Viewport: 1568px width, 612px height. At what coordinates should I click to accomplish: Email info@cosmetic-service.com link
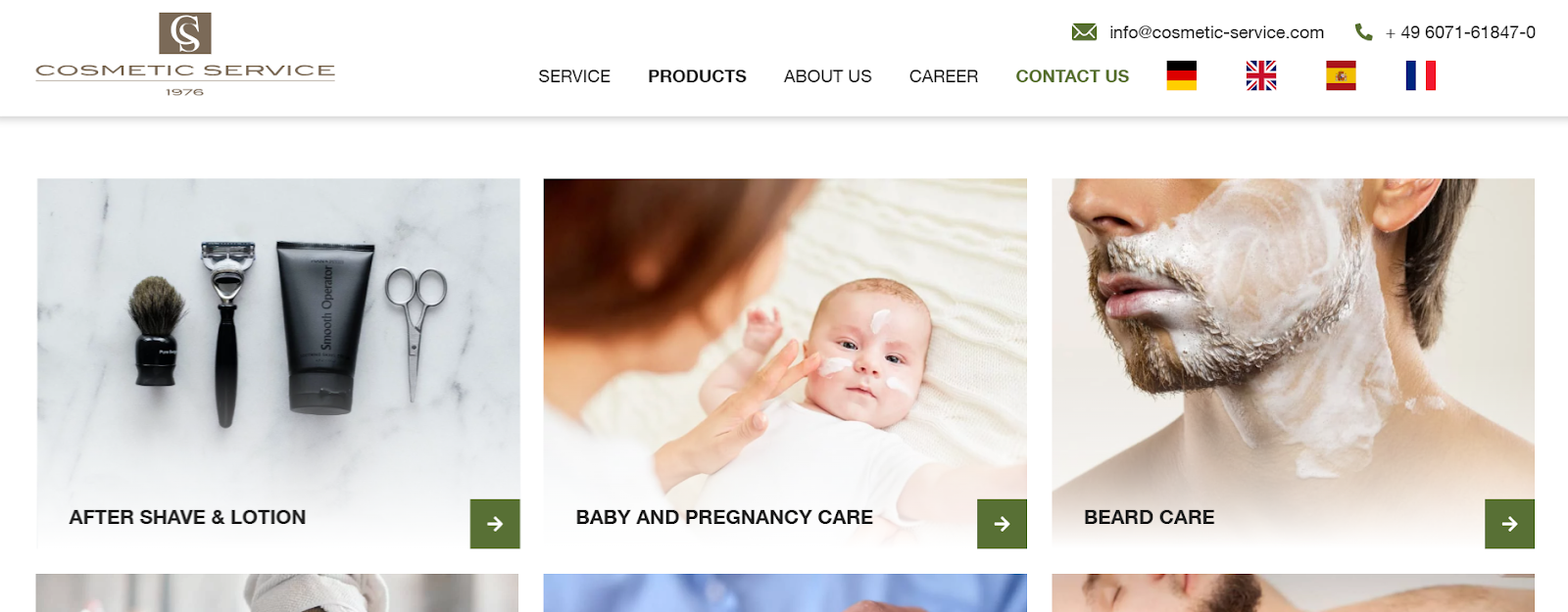click(x=1216, y=32)
